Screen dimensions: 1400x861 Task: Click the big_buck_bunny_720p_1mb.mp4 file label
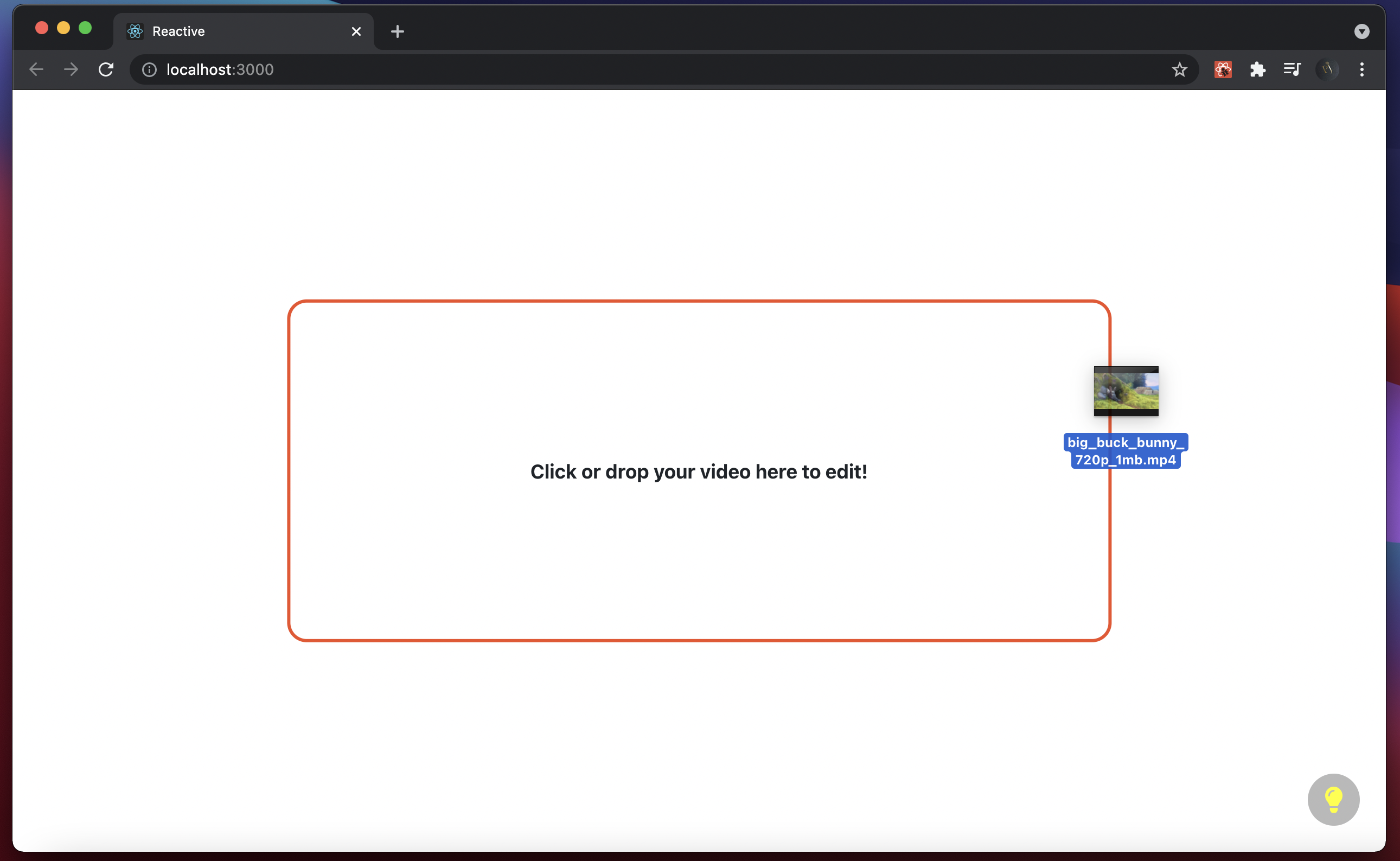pyautogui.click(x=1126, y=450)
